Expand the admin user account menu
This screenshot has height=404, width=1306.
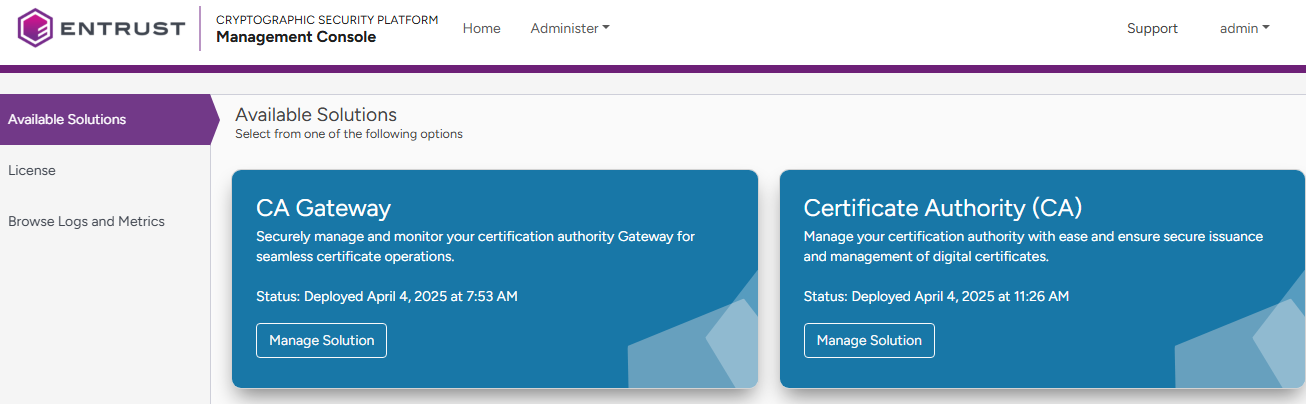[x=1244, y=29]
